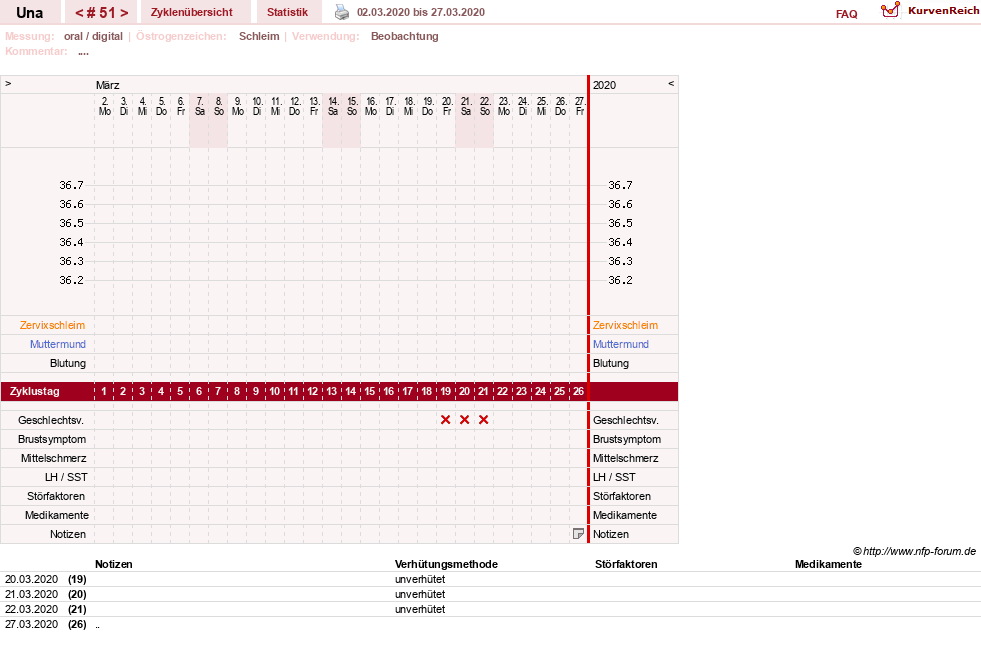
Task: Select the left Muttermund row label
Action: click(58, 344)
